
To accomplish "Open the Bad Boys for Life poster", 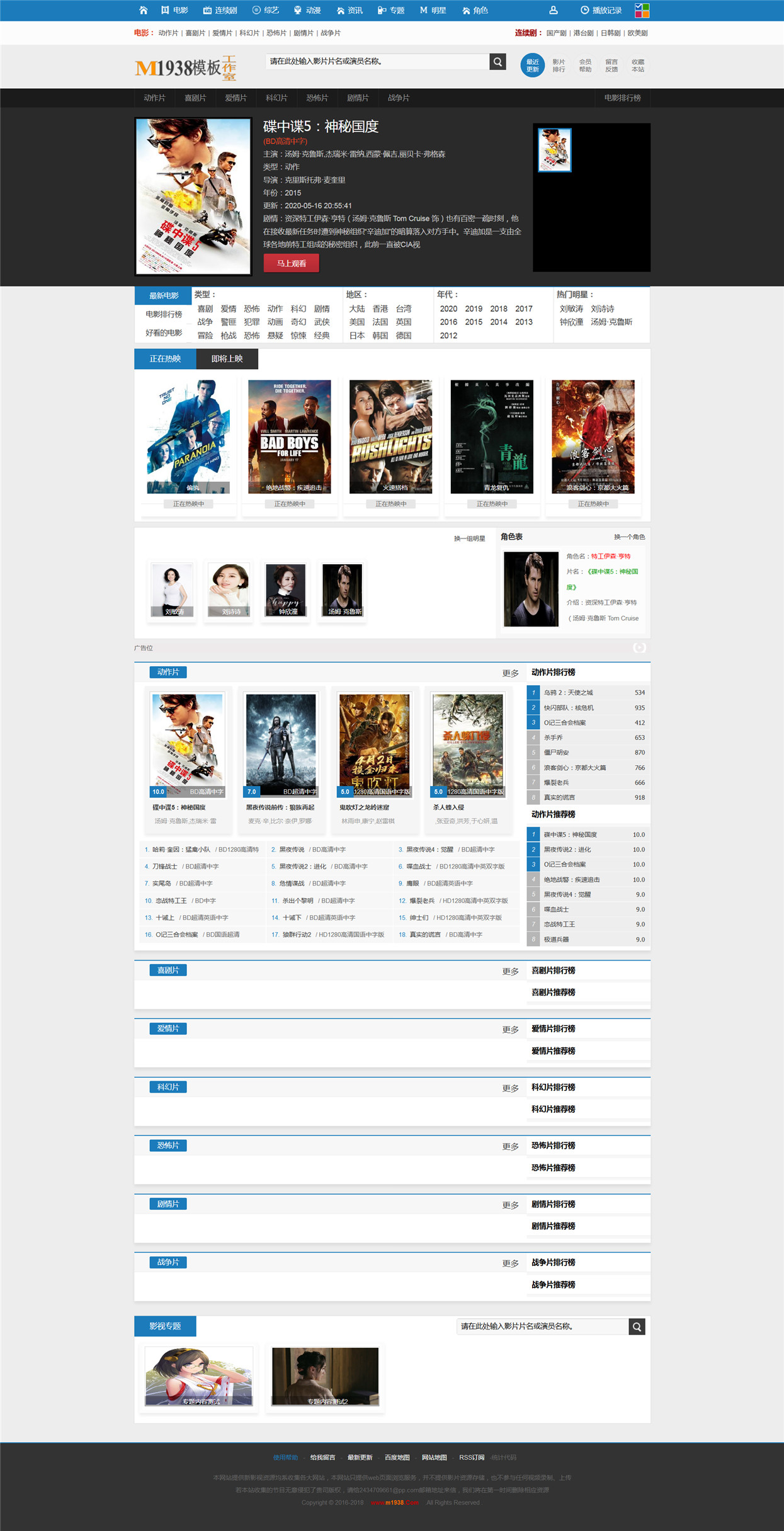I will [290, 436].
